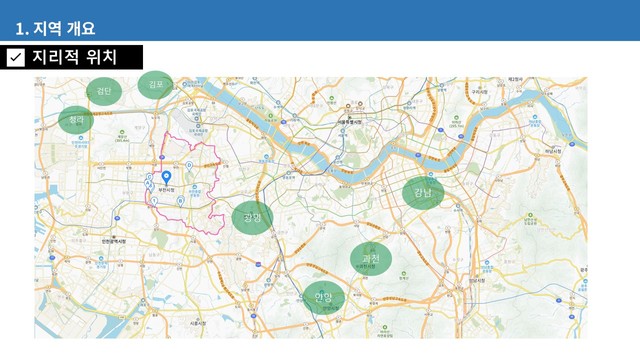This screenshot has height=360, width=640.
Task: Click the 부천시청 label under the pin
Action: 166,190
